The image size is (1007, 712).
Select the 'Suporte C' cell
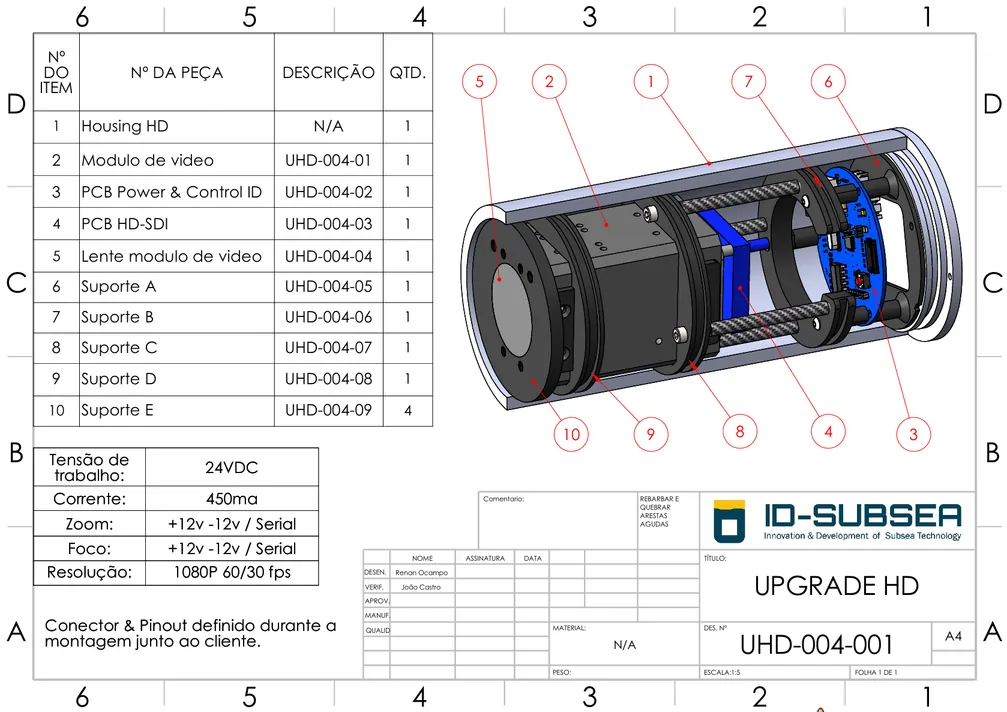[x=177, y=348]
